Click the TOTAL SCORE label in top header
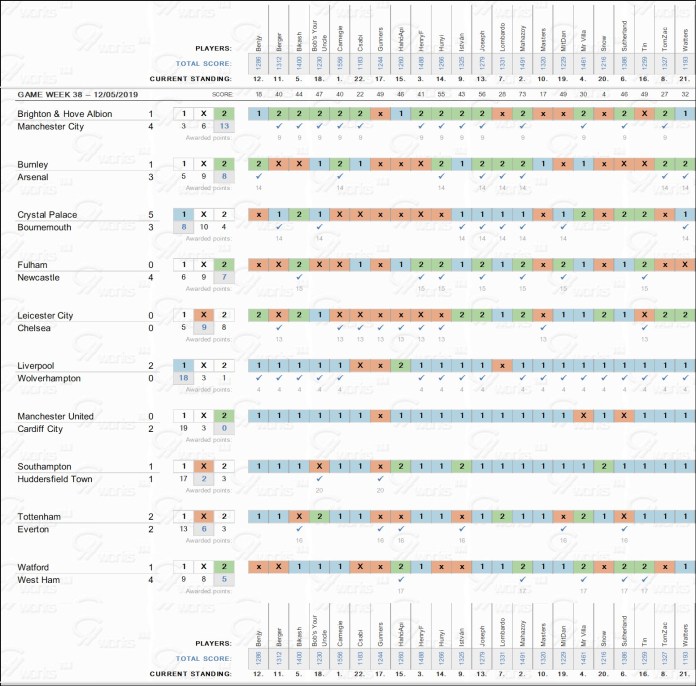Viewport: 696px width, 686px height. [x=204, y=62]
